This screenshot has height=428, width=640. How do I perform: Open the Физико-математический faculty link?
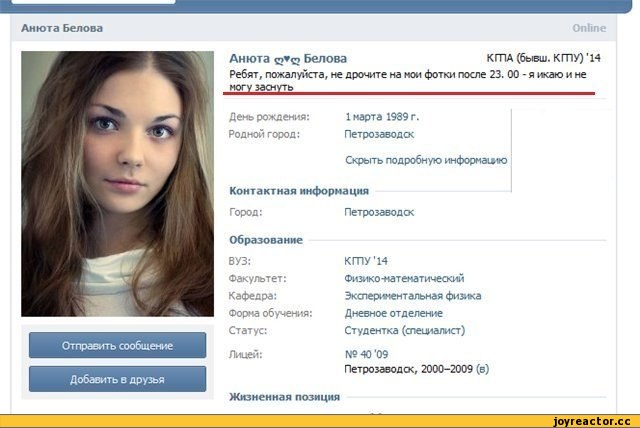(404, 278)
